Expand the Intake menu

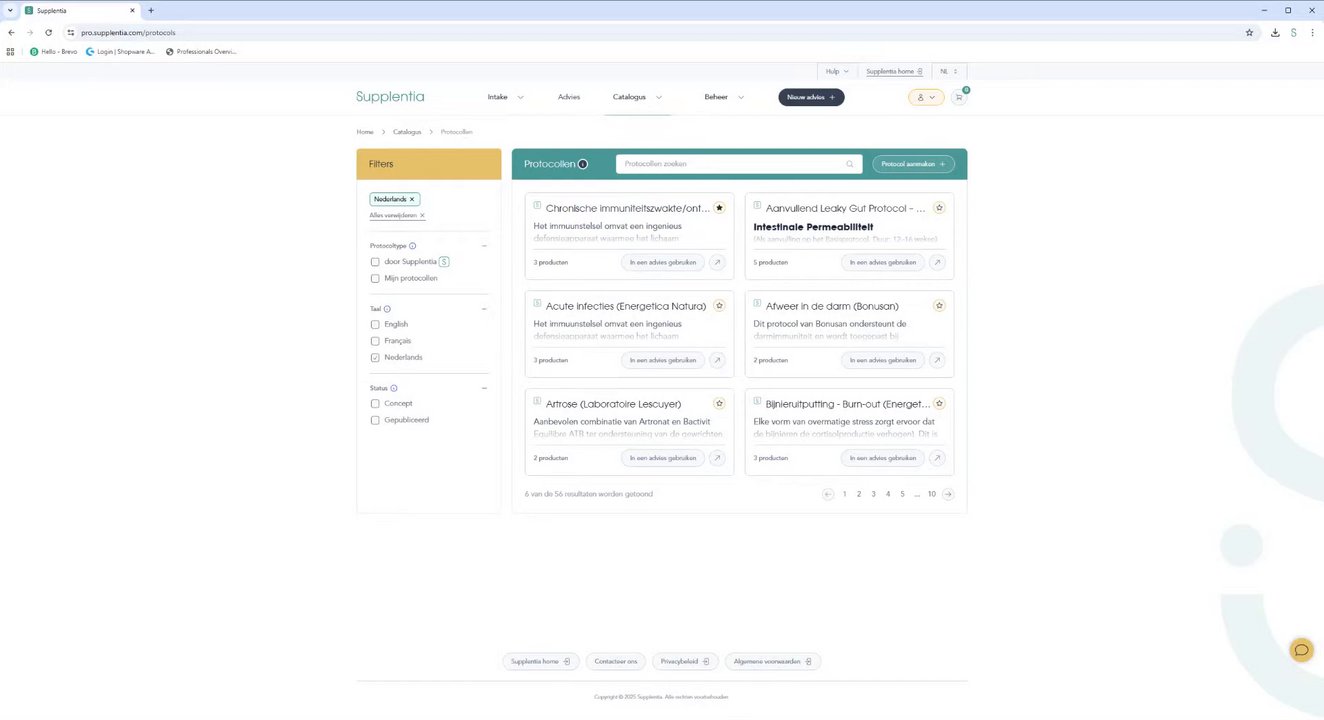click(x=505, y=97)
